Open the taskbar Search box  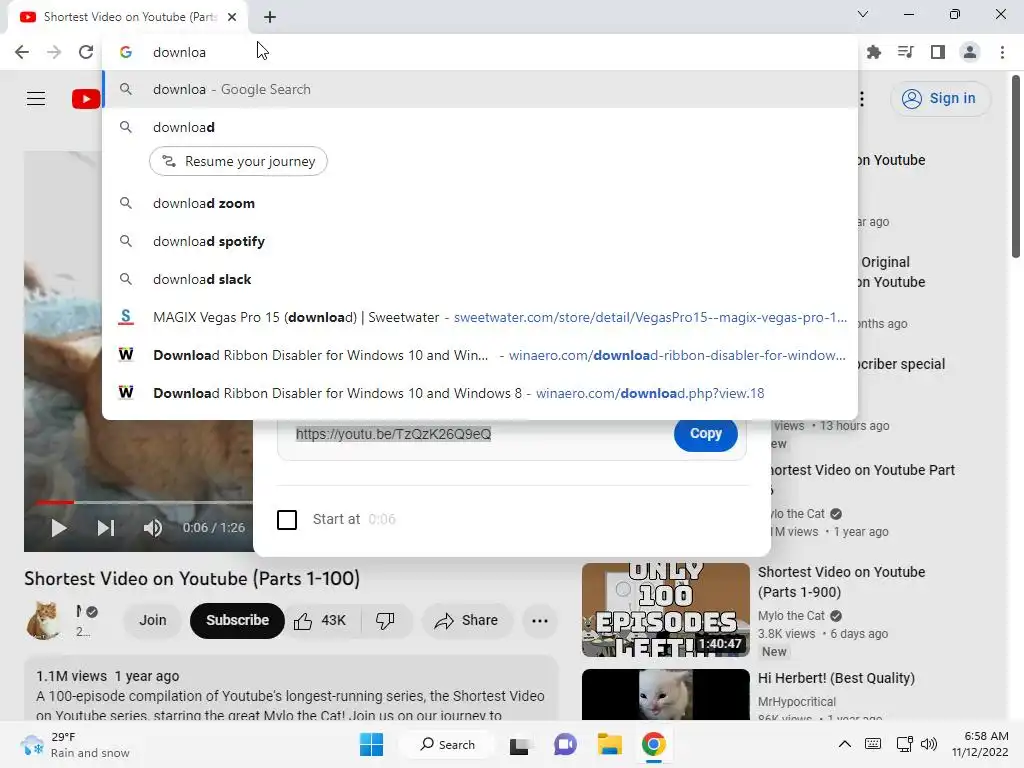point(448,744)
